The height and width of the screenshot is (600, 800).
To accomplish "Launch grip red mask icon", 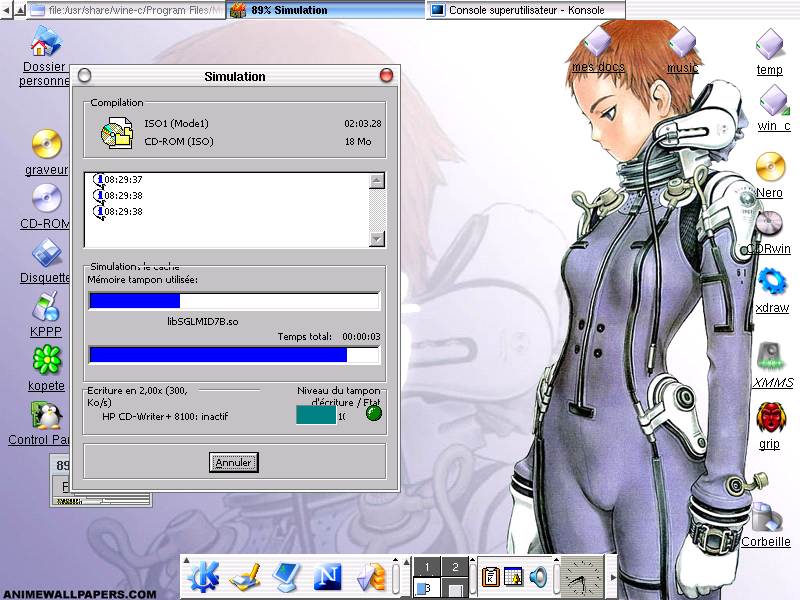I will click(770, 417).
